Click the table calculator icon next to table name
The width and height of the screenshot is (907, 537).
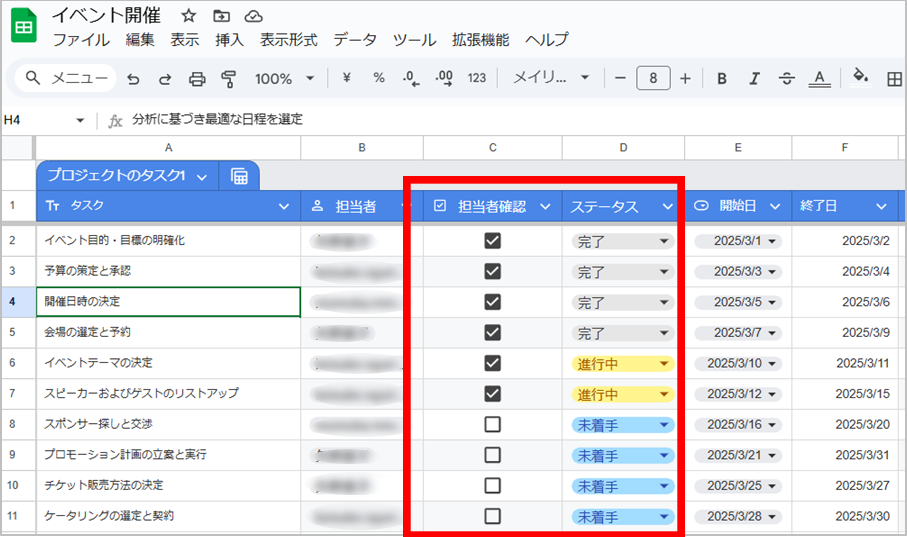[x=239, y=175]
